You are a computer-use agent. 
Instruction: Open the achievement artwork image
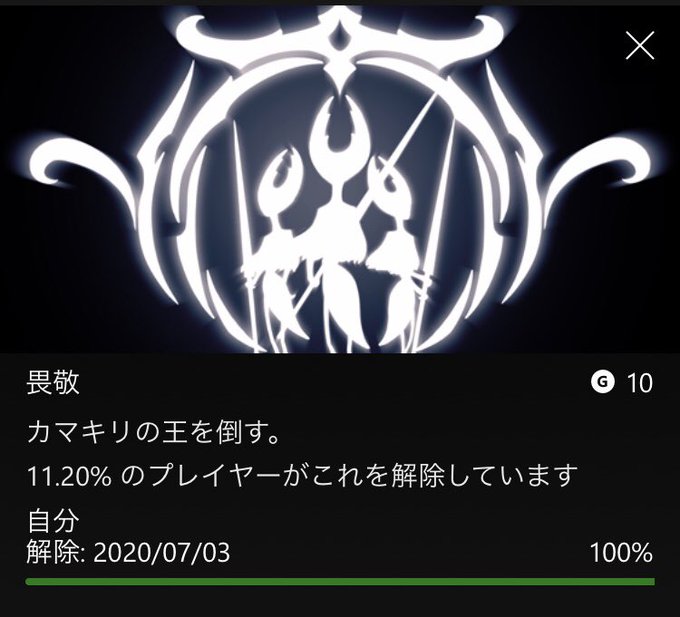[340, 180]
